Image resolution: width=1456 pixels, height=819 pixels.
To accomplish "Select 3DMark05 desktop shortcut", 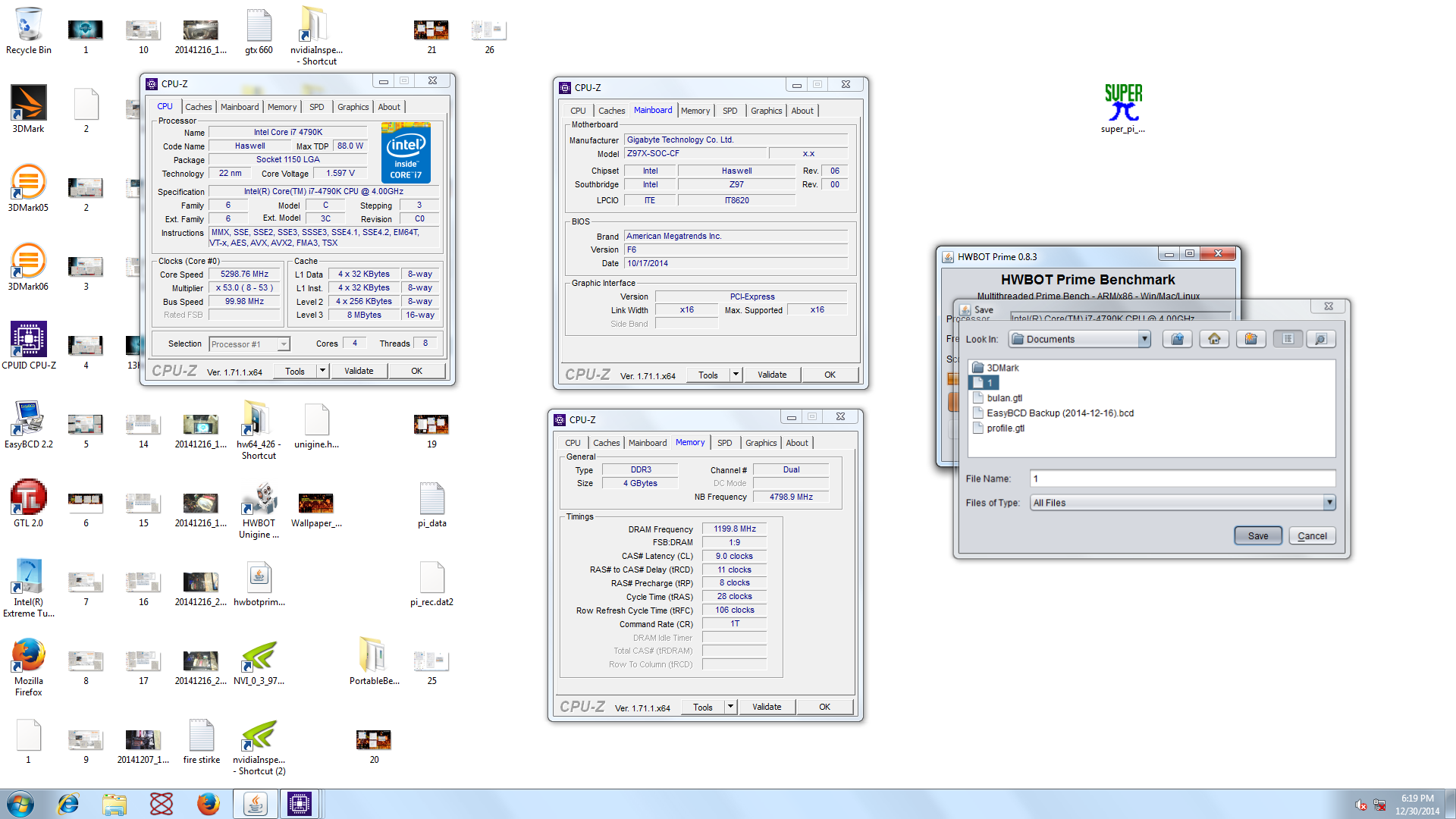I will 29,189.
